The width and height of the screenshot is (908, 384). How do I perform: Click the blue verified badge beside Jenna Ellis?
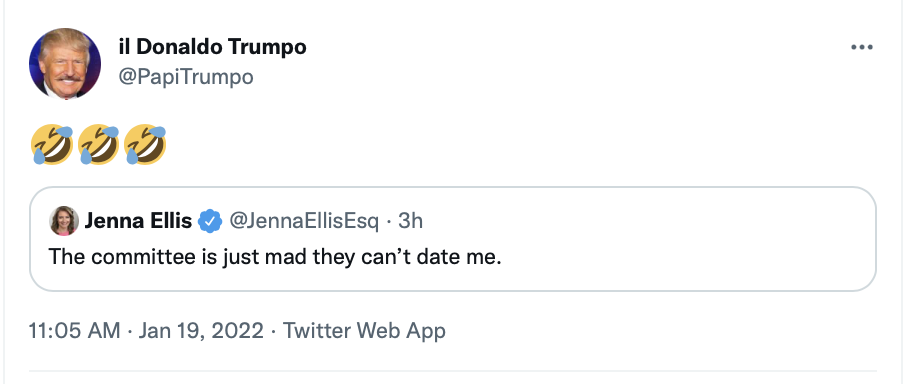pyautogui.click(x=210, y=221)
